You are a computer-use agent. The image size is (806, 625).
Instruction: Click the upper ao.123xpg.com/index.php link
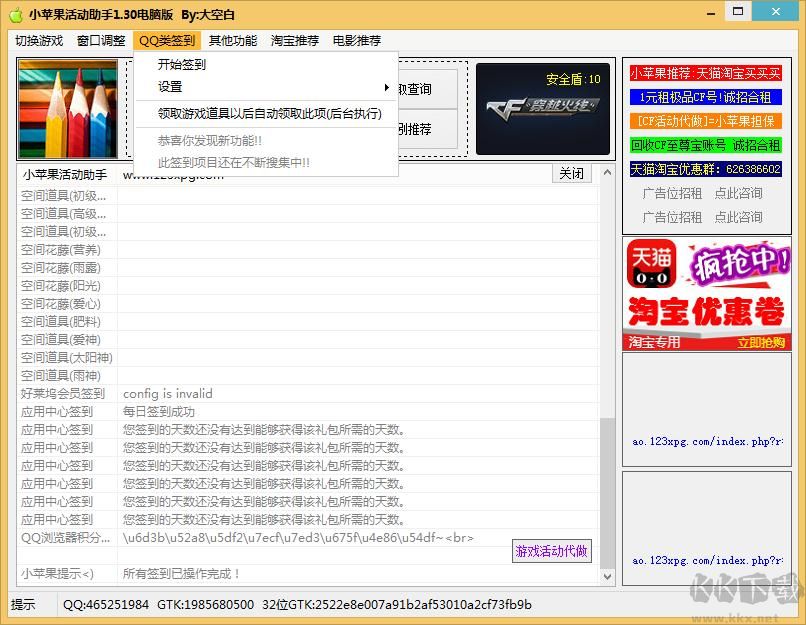pos(707,442)
